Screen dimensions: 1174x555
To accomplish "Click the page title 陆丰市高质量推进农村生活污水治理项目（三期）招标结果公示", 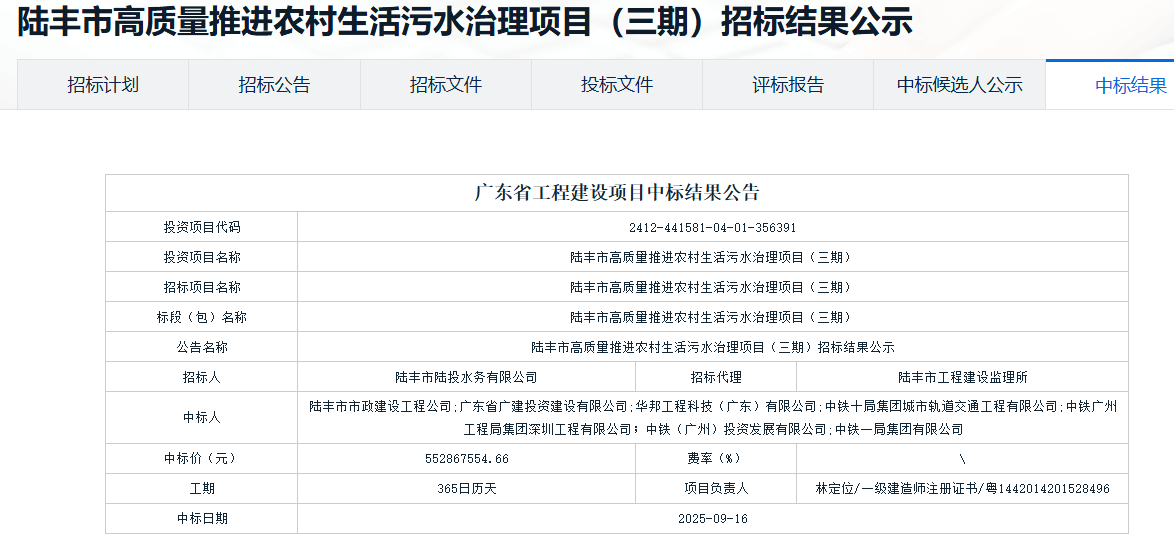I will coord(464,22).
